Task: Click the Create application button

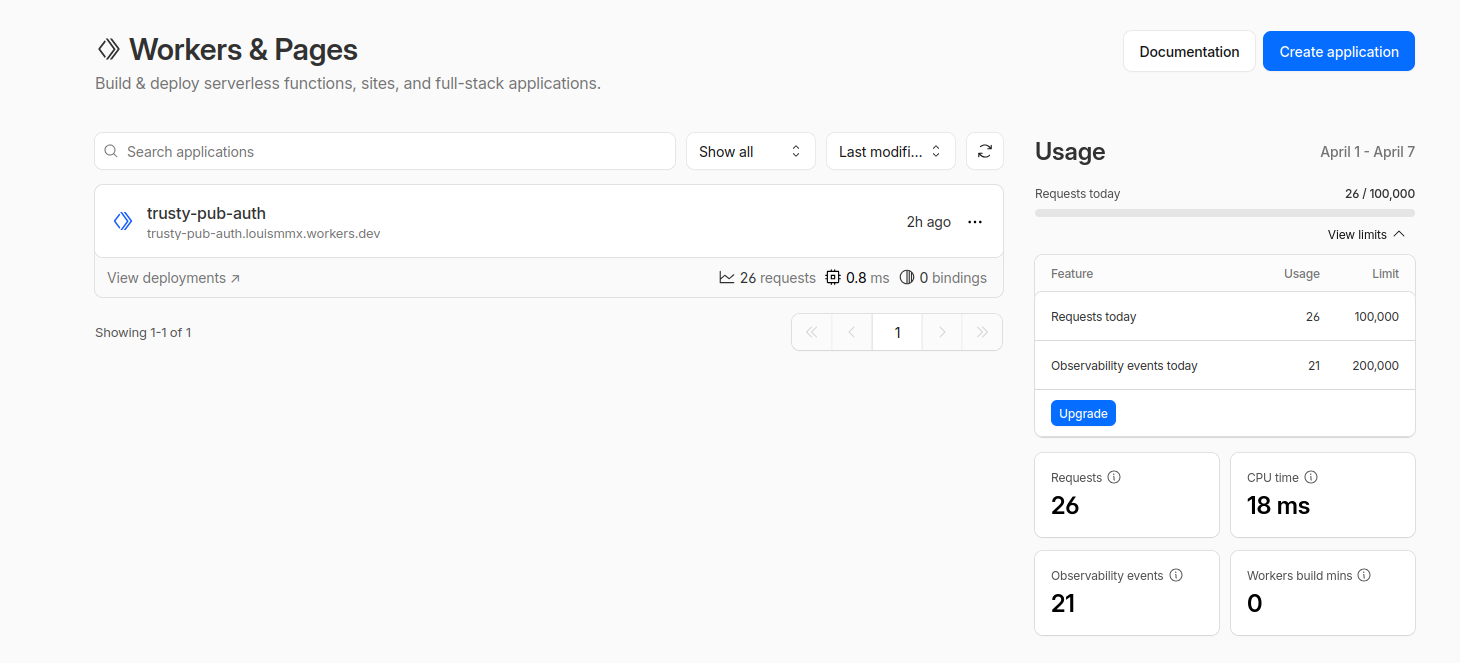Action: click(x=1338, y=51)
